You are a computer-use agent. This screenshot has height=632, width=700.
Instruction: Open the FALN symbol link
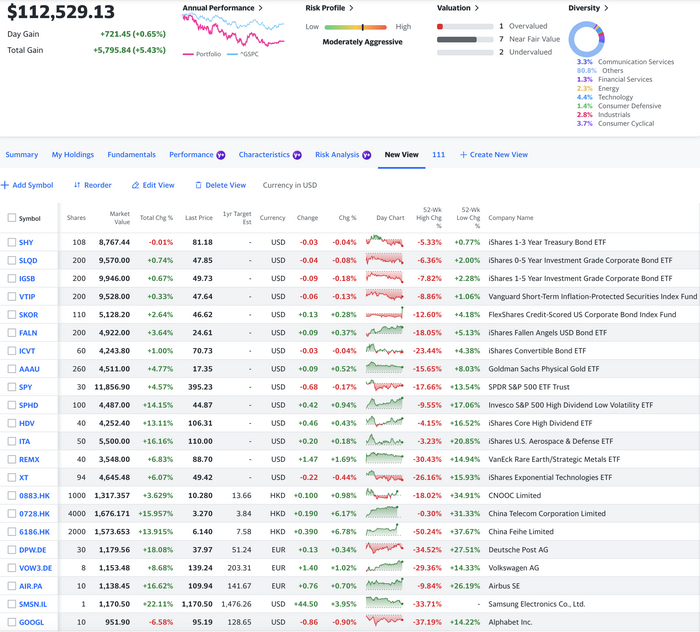coord(28,333)
